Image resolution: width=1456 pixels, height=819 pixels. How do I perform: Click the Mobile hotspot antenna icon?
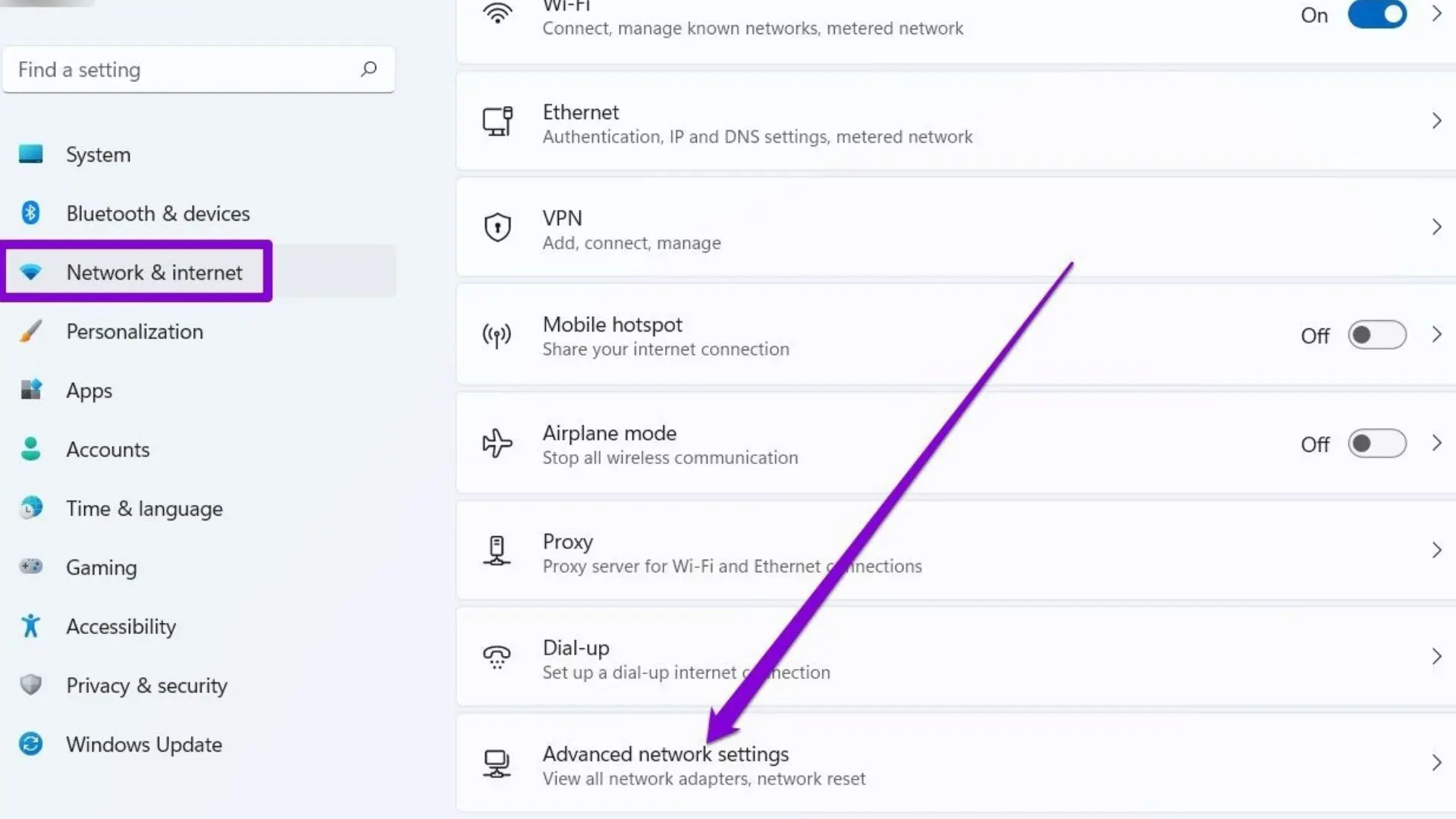click(497, 335)
